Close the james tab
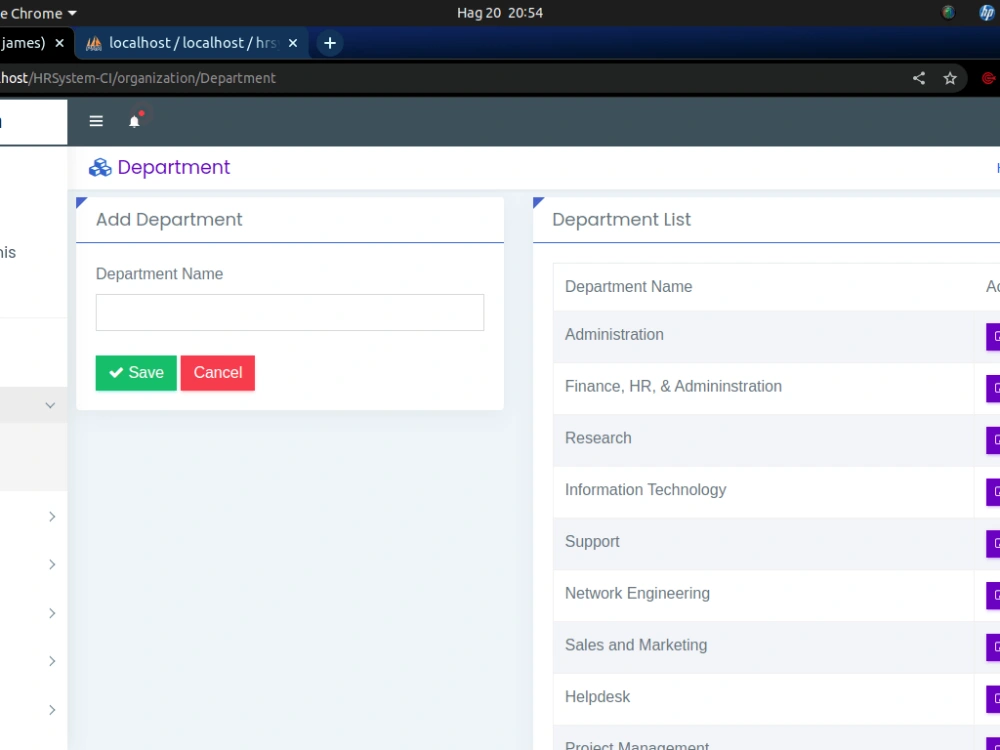Image resolution: width=1000 pixels, height=750 pixels. [x=59, y=43]
